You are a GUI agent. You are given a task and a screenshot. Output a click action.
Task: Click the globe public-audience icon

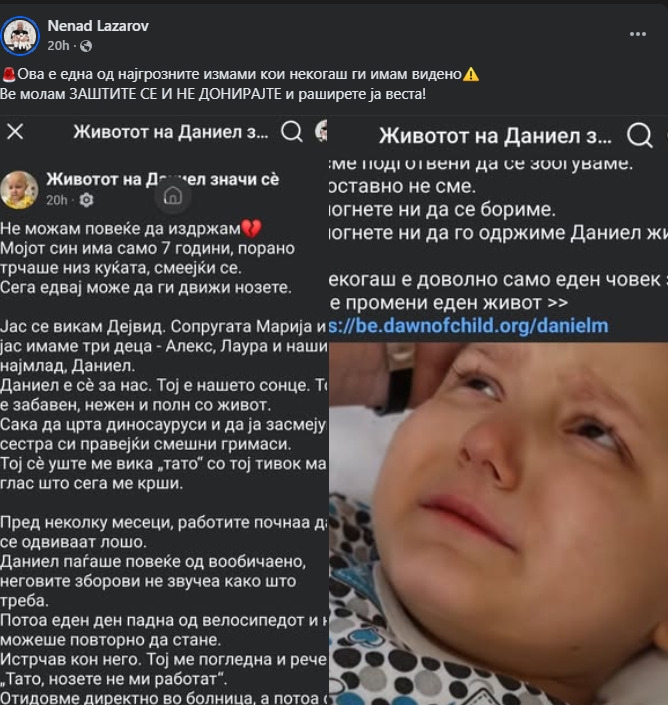[86, 46]
